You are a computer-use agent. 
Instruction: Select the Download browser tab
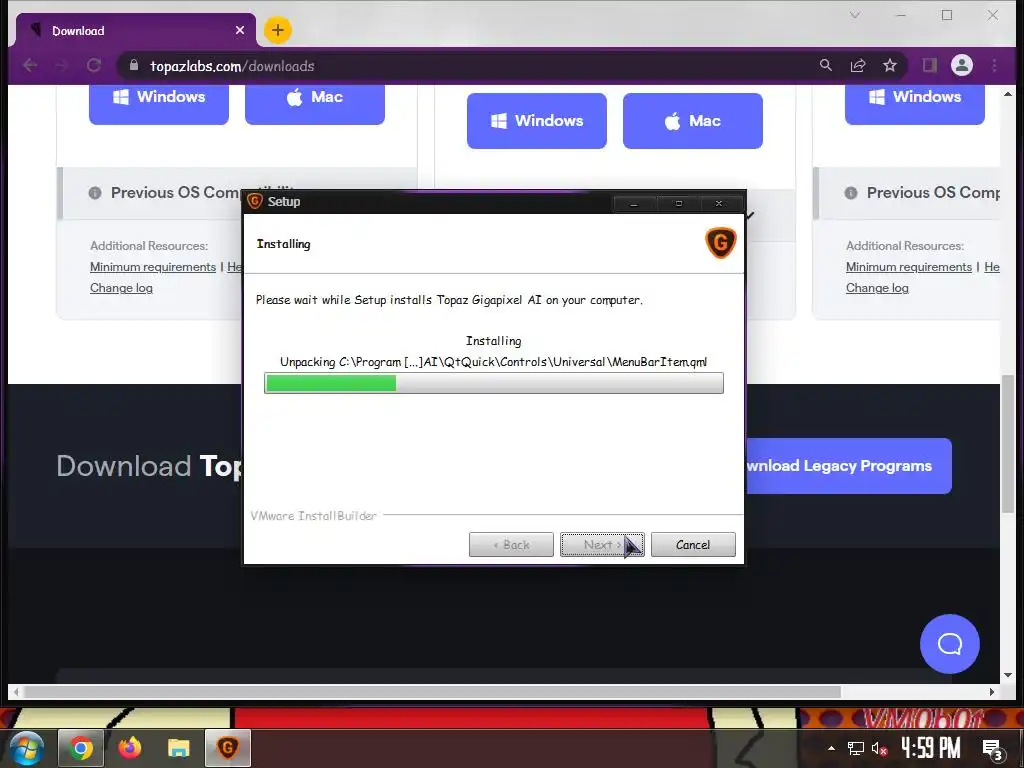click(133, 31)
